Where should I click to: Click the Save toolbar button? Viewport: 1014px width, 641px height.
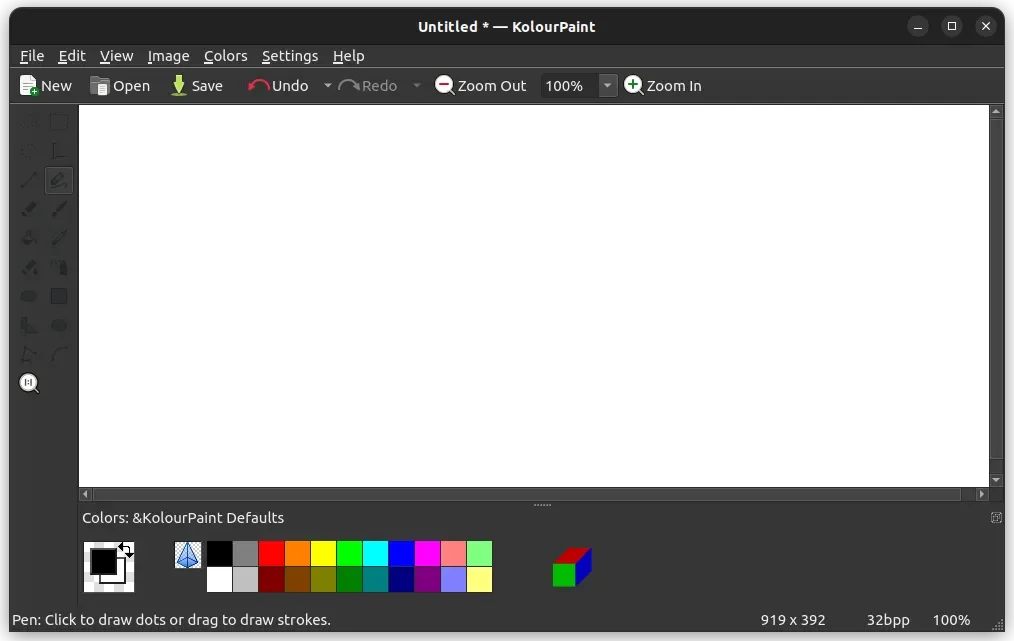pos(197,85)
